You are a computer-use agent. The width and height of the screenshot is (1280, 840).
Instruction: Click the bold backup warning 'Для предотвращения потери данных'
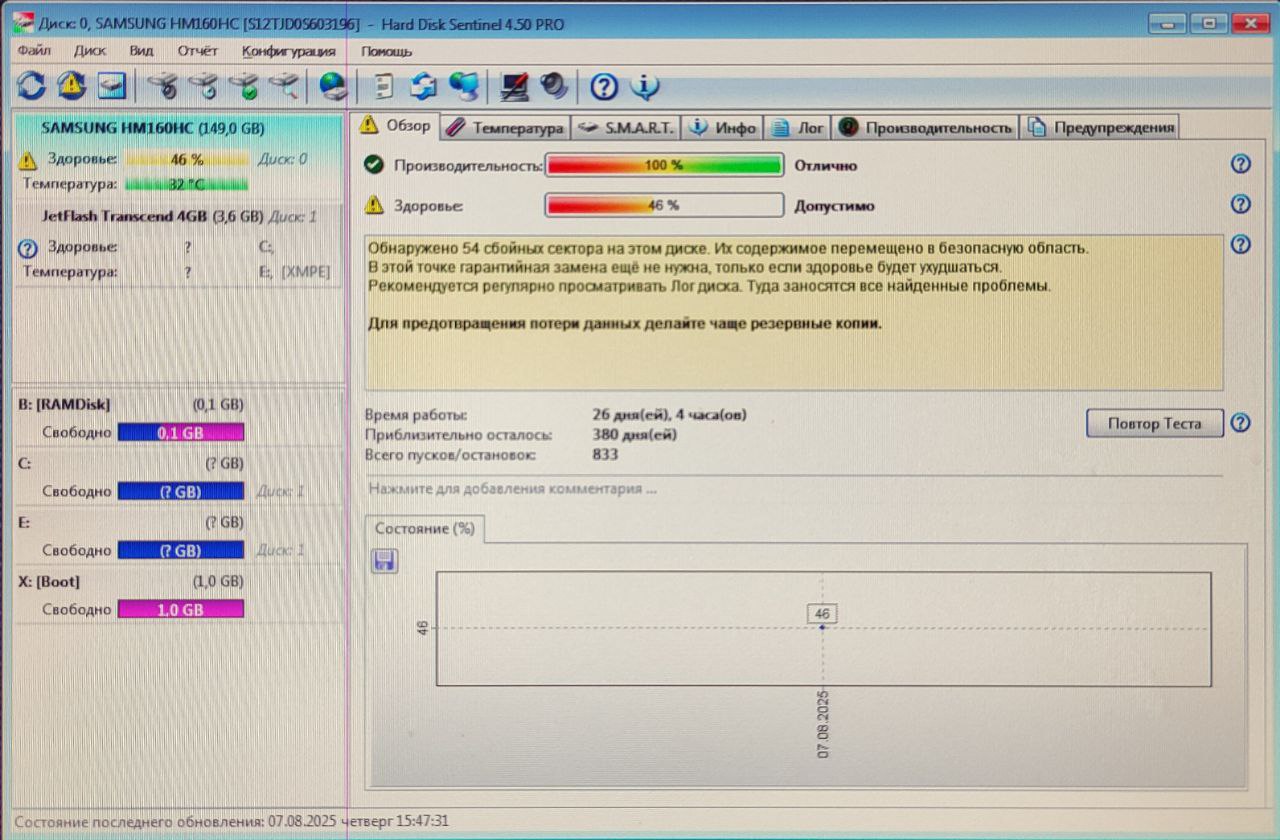[x=625, y=324]
